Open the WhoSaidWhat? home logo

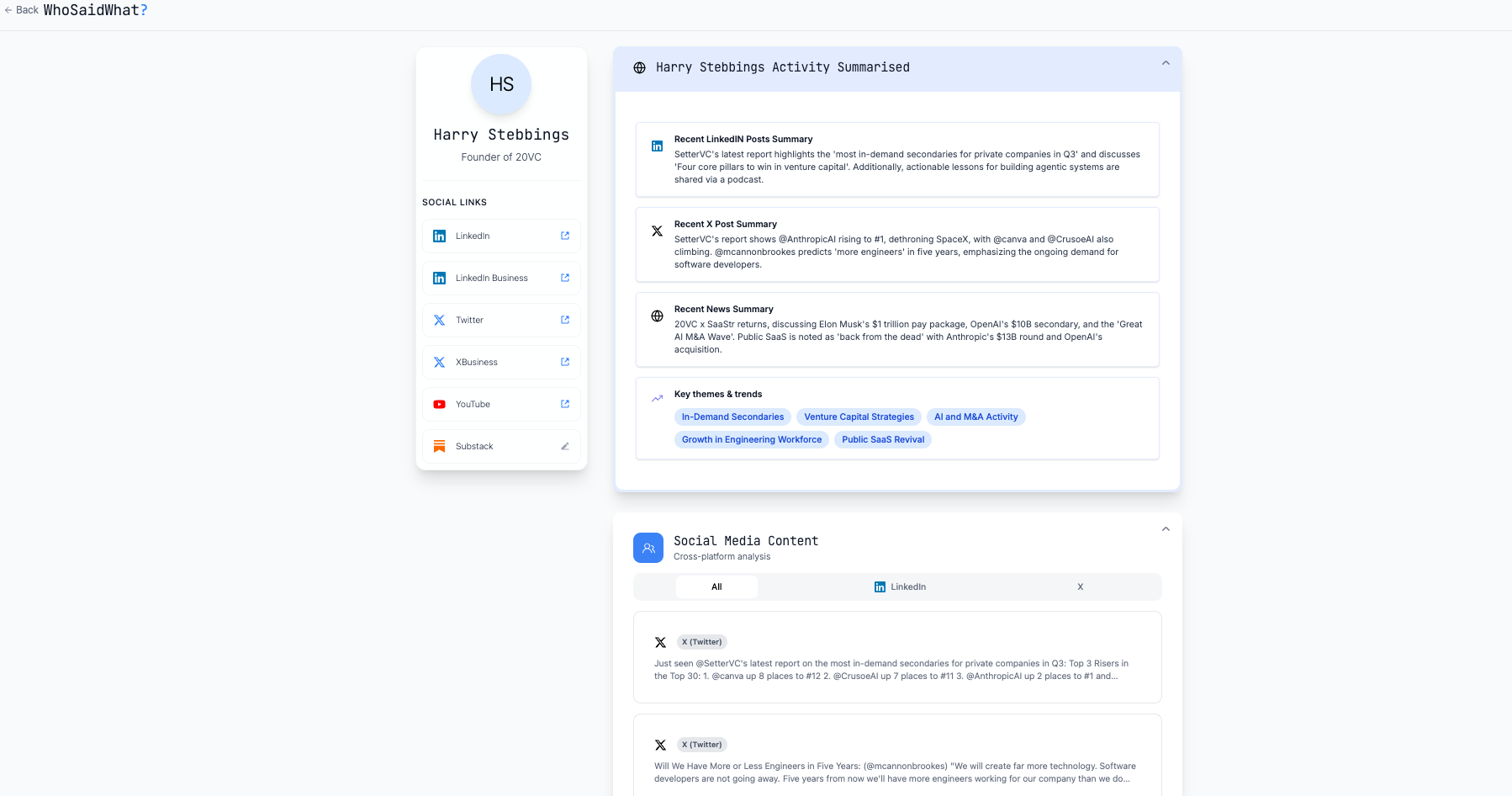click(x=95, y=10)
